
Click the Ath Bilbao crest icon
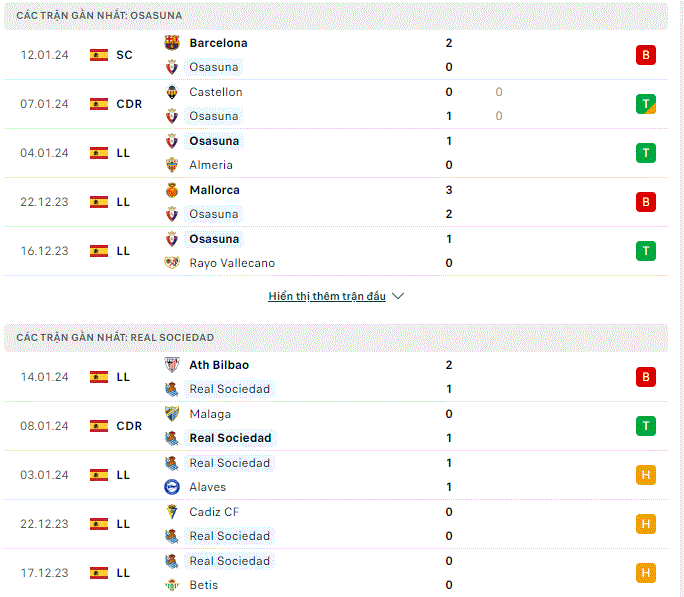[x=172, y=365]
